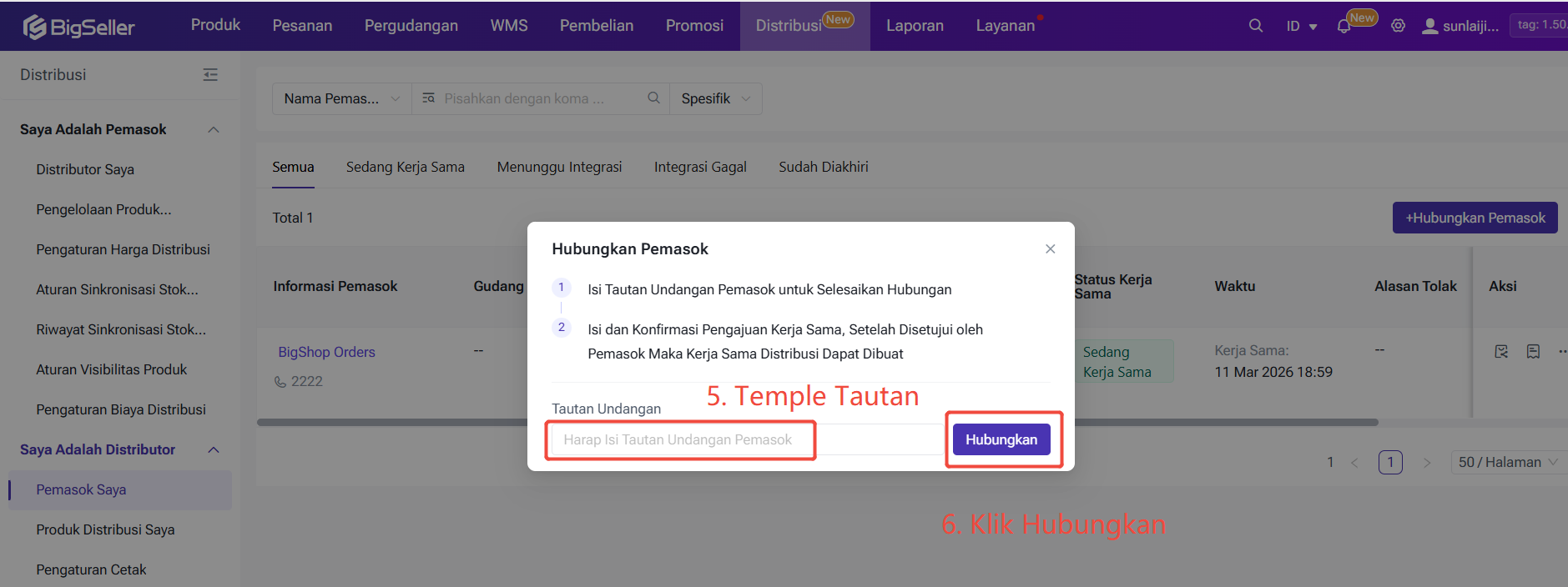Open the Pesanan menu
Image resolution: width=1568 pixels, height=587 pixels.
pyautogui.click(x=302, y=25)
